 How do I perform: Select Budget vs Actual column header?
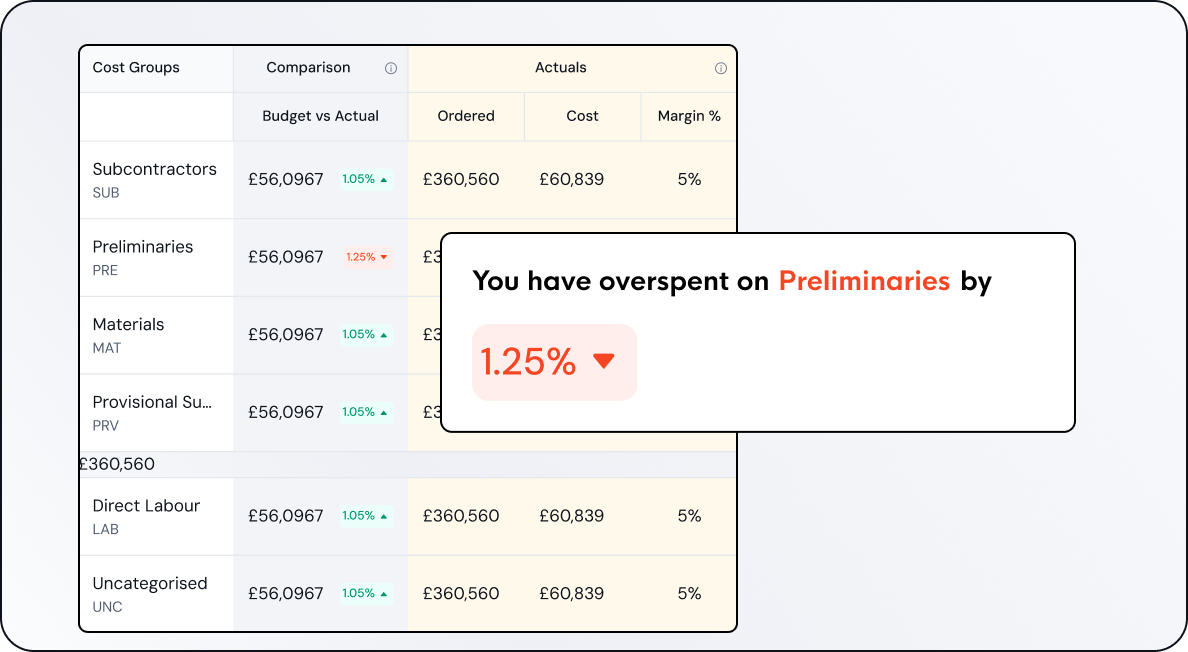click(320, 116)
